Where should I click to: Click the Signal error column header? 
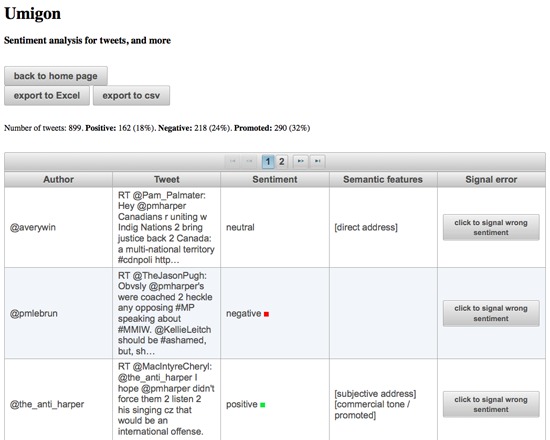coord(491,179)
